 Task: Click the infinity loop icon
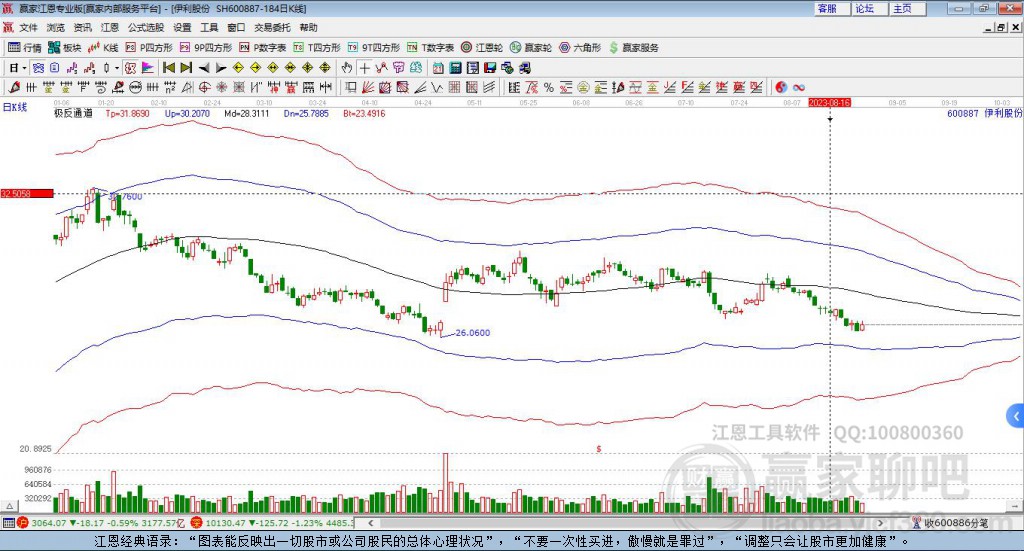coord(799,87)
